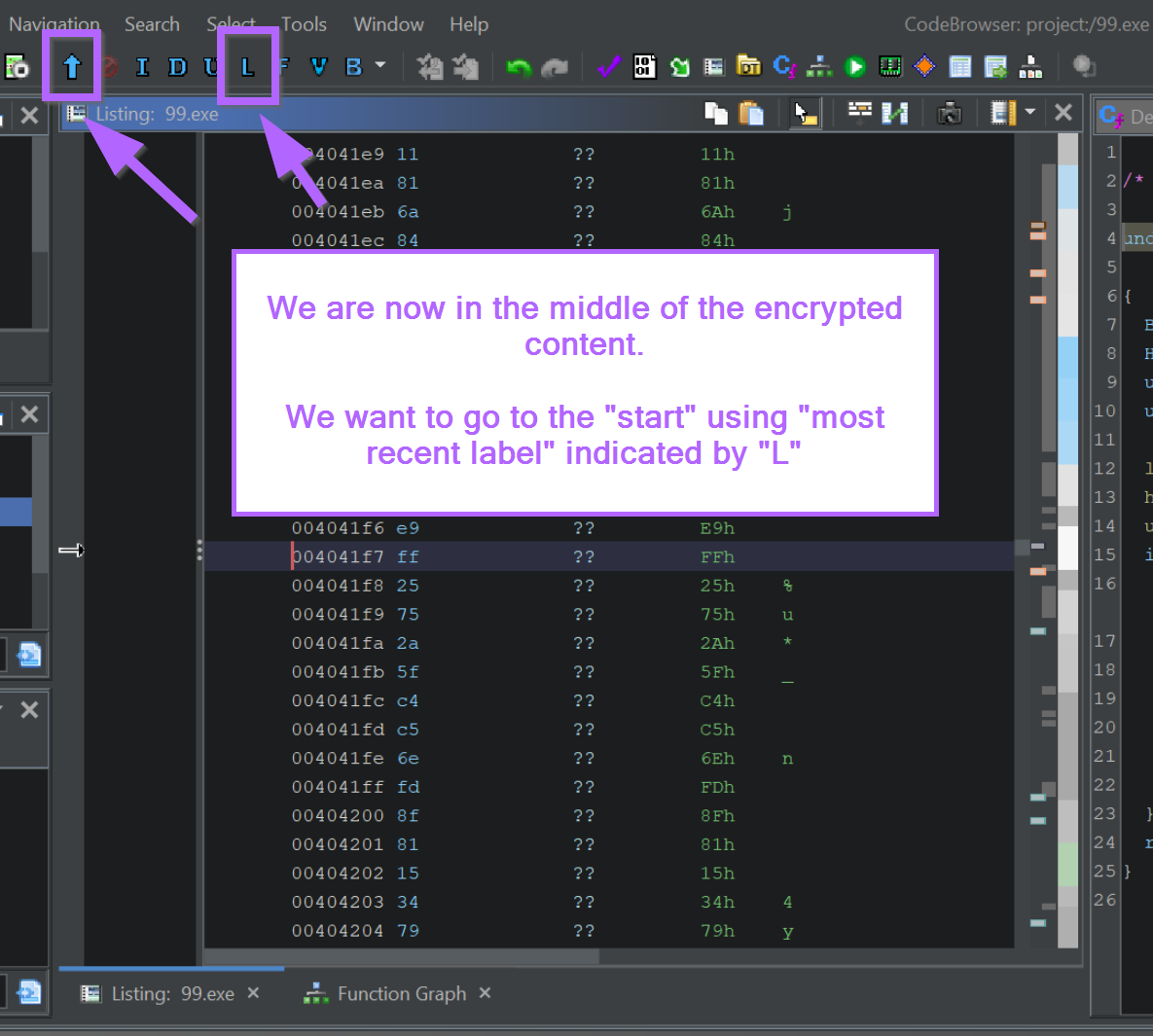Image resolution: width=1153 pixels, height=1036 pixels.
Task: Navigate using the "I" instruction button
Action: (x=141, y=66)
